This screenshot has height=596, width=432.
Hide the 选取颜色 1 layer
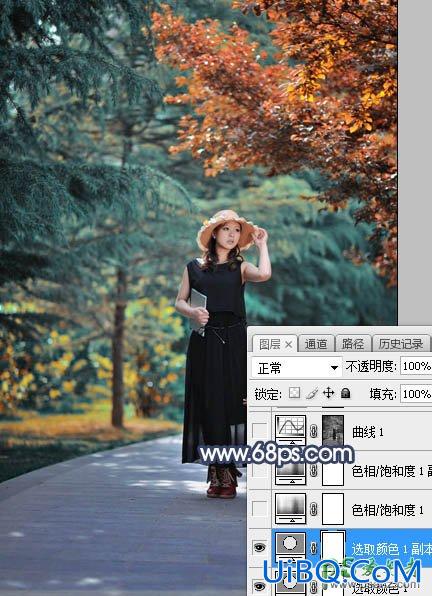pyautogui.click(x=260, y=586)
